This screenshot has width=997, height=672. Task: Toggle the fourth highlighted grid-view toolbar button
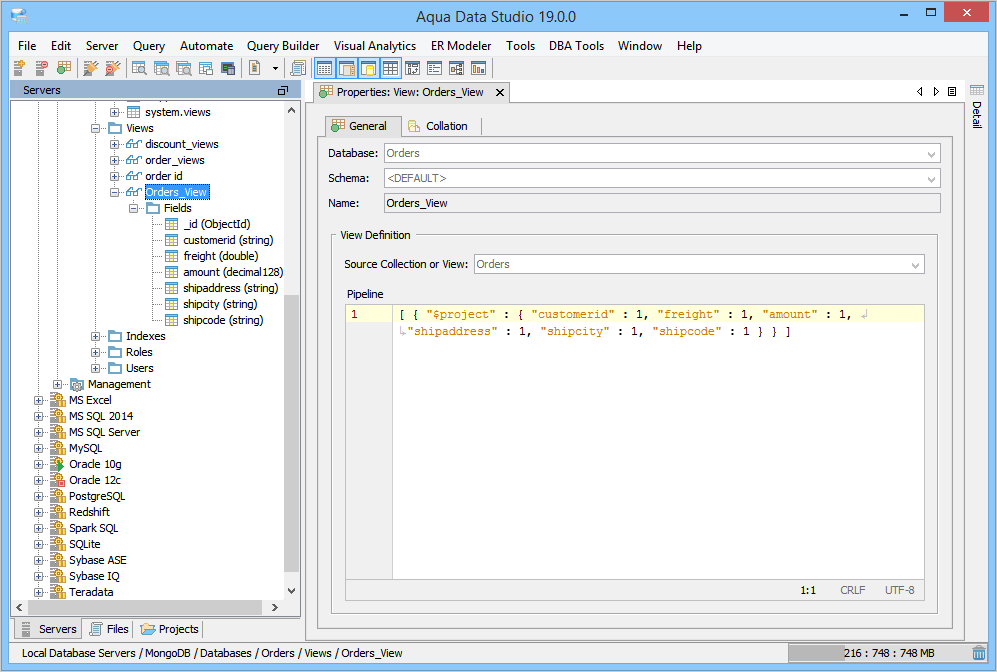tap(390, 68)
